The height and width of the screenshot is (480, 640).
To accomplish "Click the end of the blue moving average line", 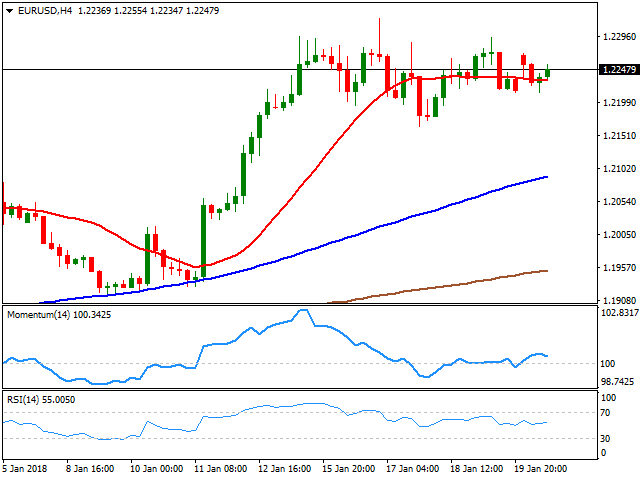I will coord(547,177).
